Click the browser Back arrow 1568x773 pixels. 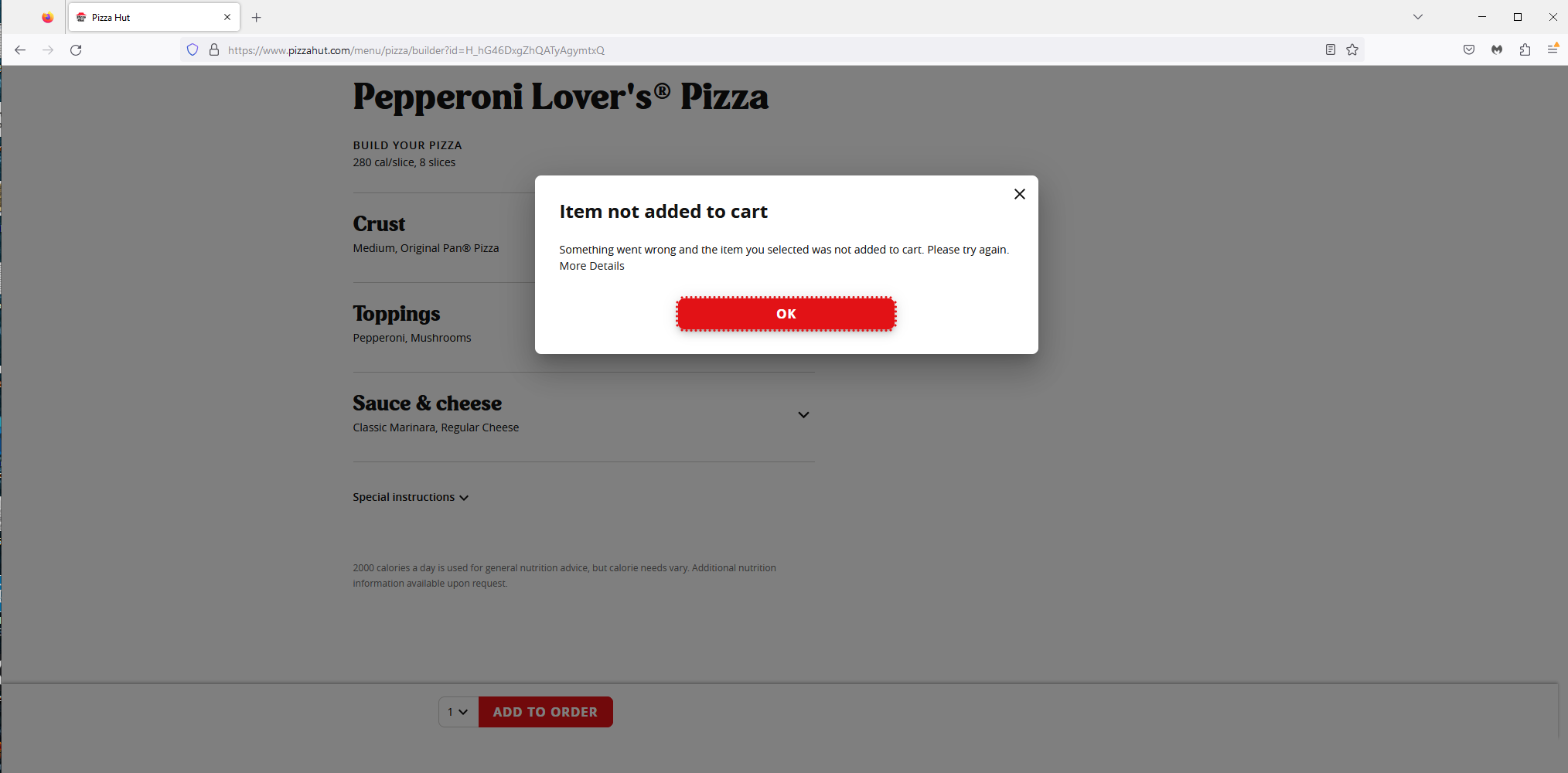point(20,50)
